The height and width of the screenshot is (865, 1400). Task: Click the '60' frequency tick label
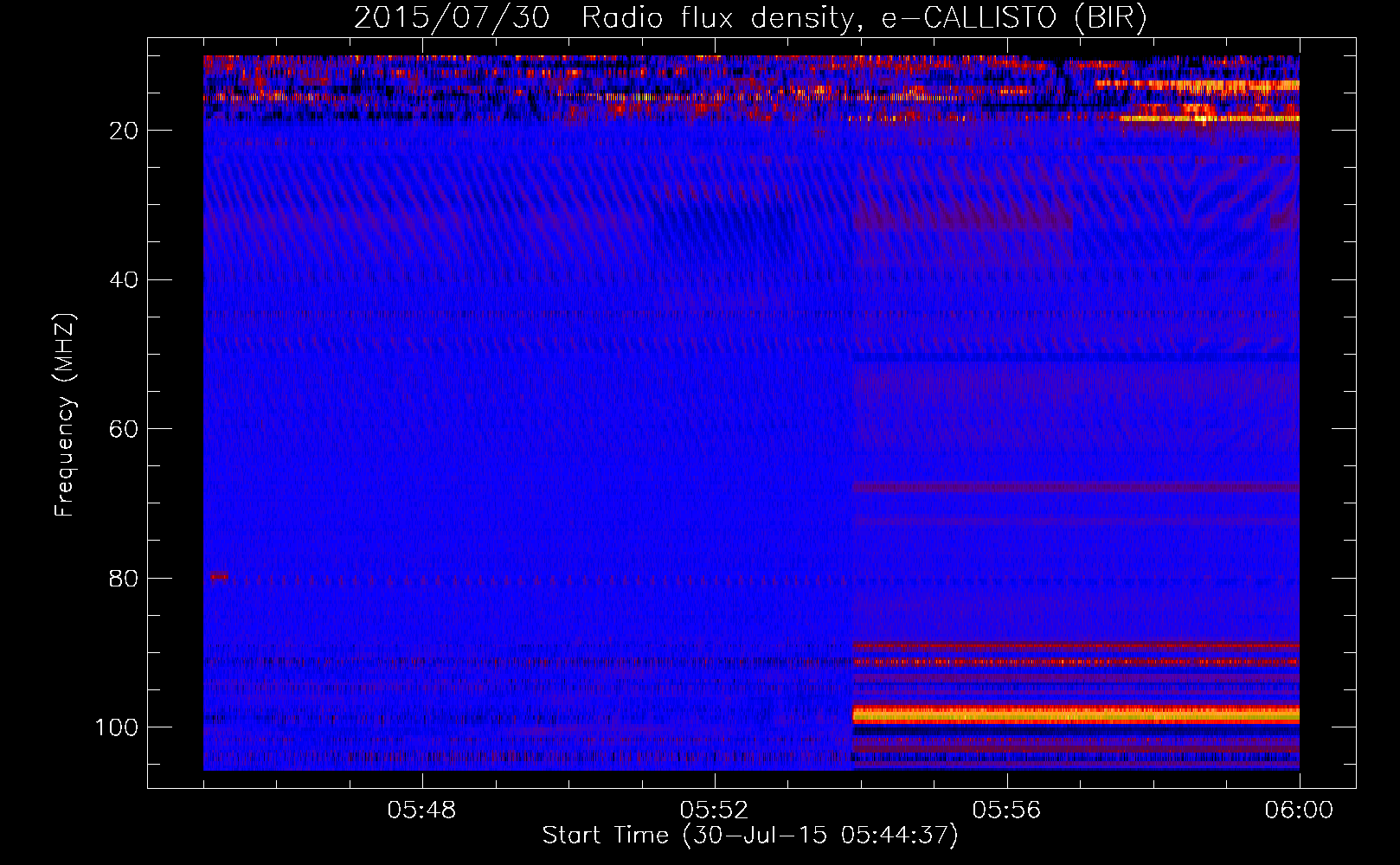pos(125,429)
